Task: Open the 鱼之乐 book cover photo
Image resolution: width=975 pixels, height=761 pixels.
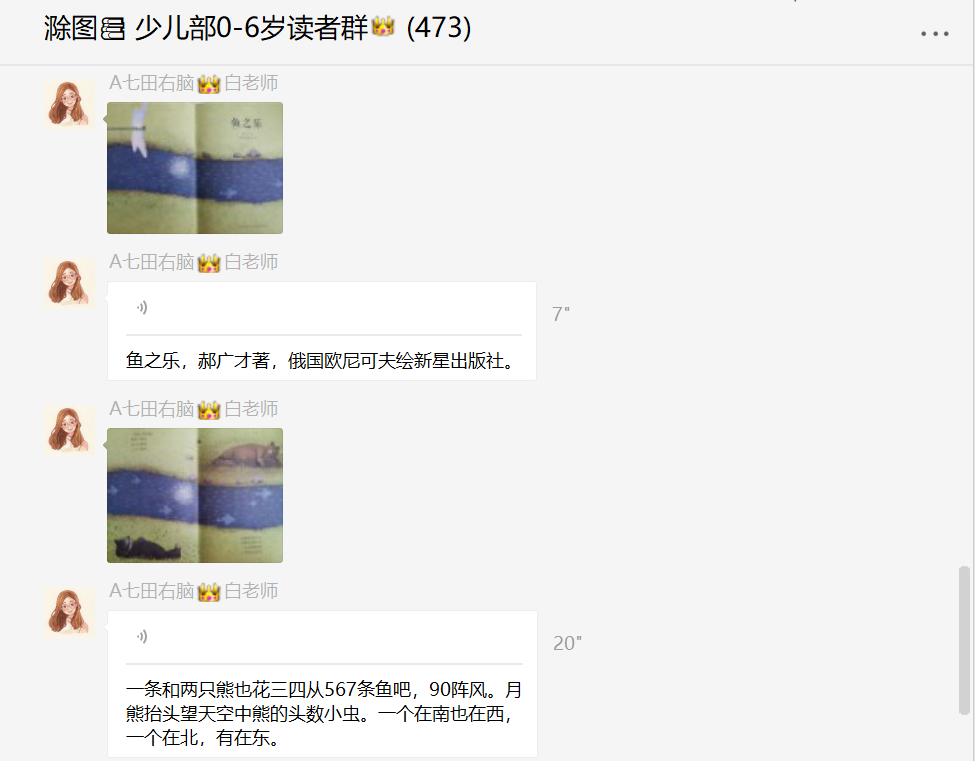Action: (195, 168)
